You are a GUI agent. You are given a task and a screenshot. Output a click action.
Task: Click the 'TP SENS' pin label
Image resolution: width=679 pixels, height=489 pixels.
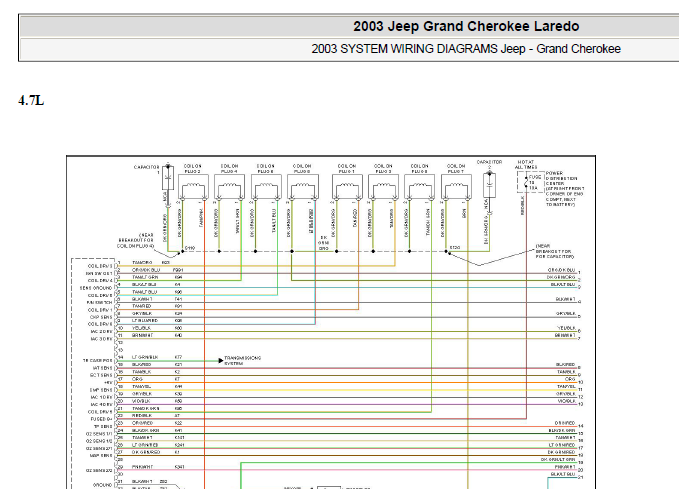pos(103,427)
